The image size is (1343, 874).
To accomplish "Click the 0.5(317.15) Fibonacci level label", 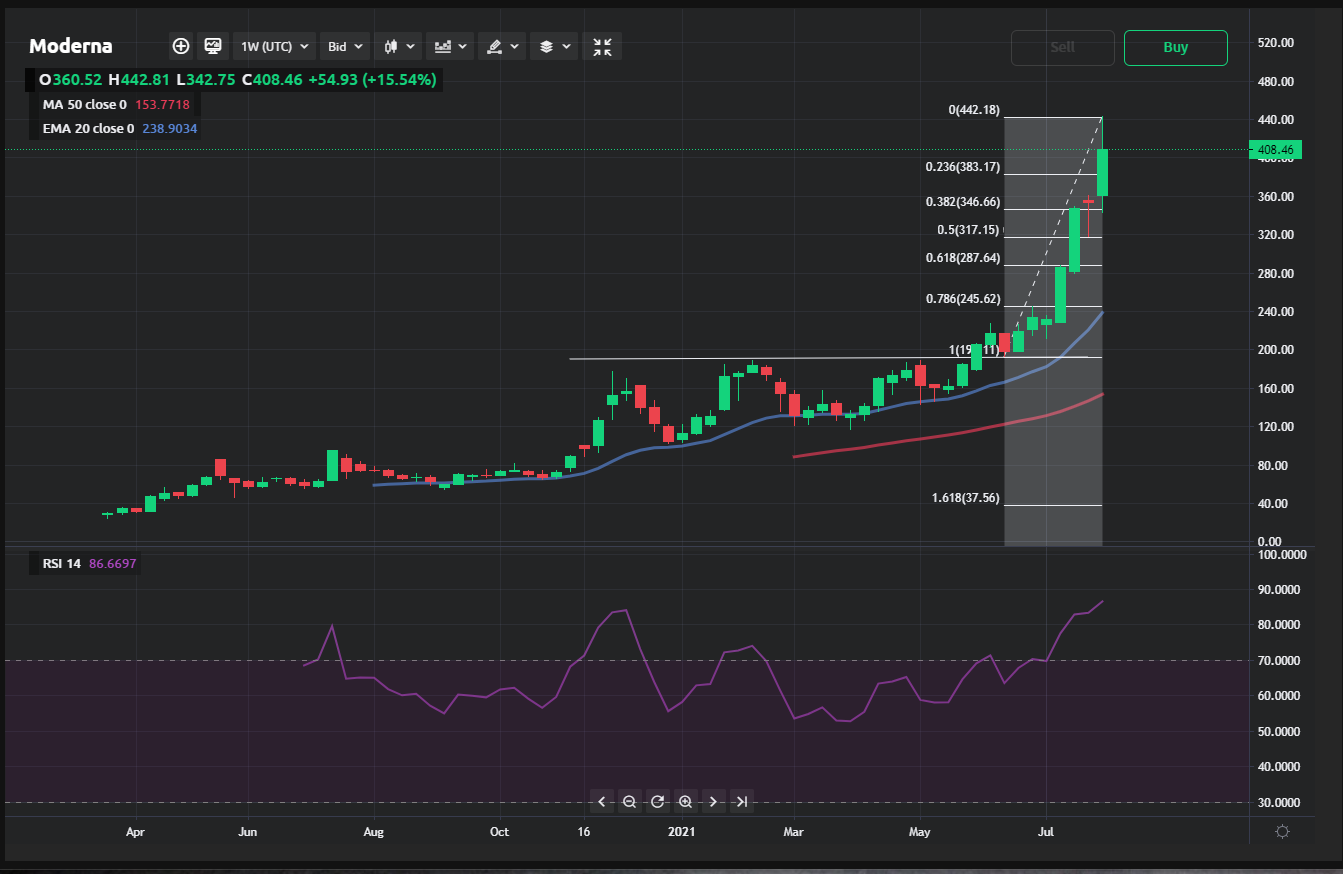I will [x=969, y=230].
